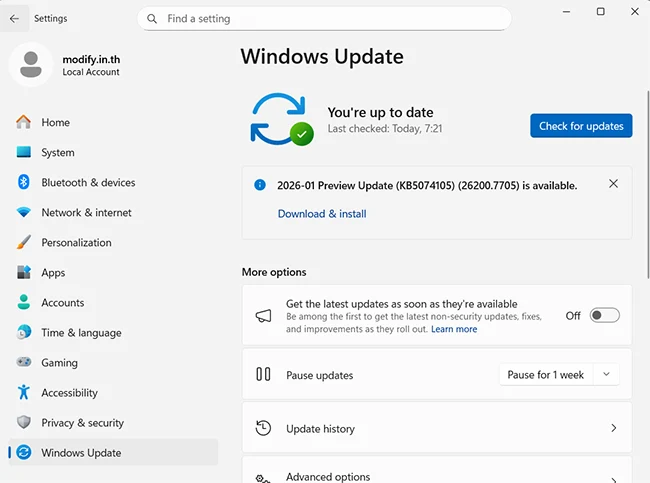Click the pause icon beside Pause updates
Viewport: 650px width, 483px height.
(263, 374)
